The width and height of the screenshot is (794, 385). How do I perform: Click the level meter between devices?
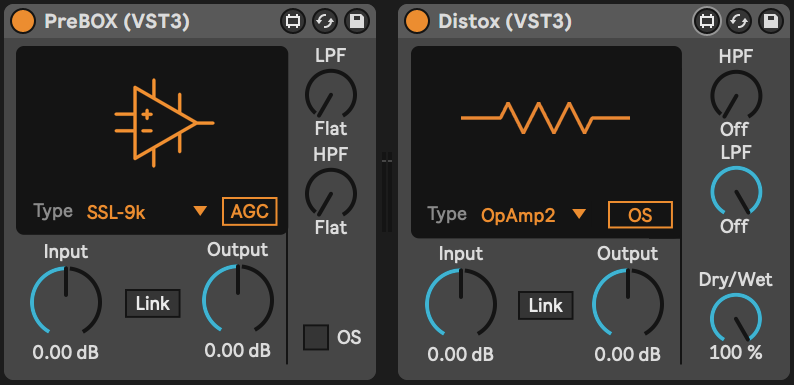tap(387, 191)
